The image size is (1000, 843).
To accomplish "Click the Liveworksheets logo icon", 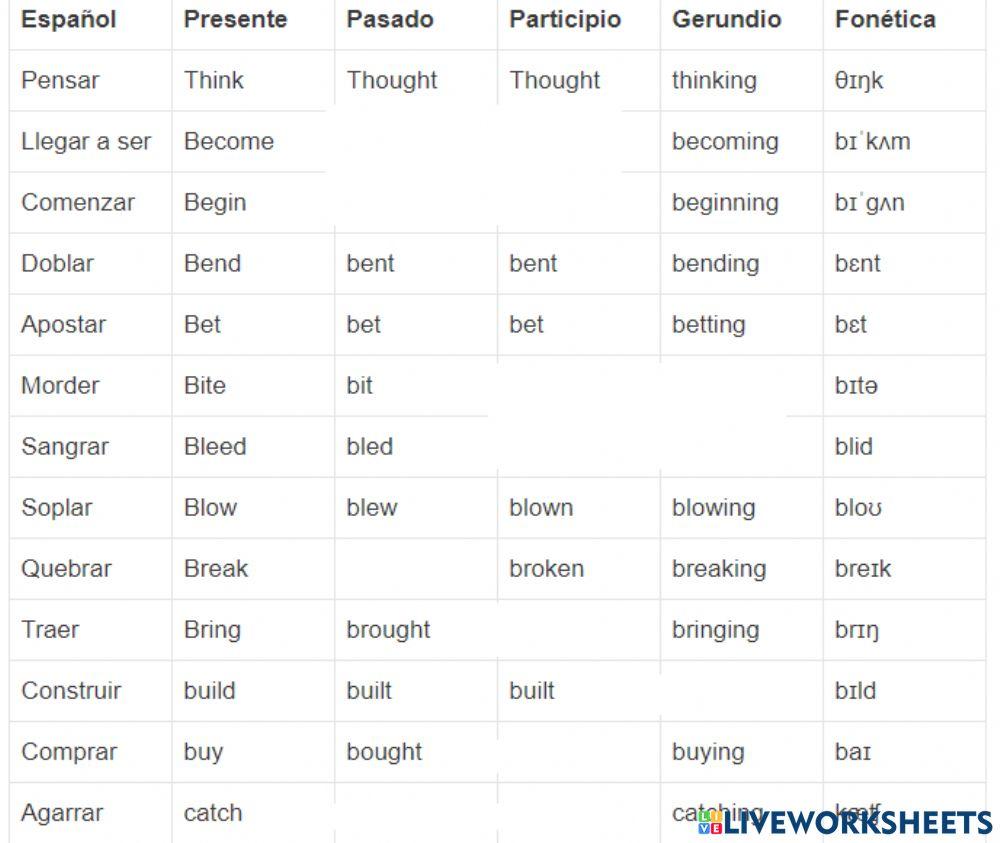I will coord(710,822).
